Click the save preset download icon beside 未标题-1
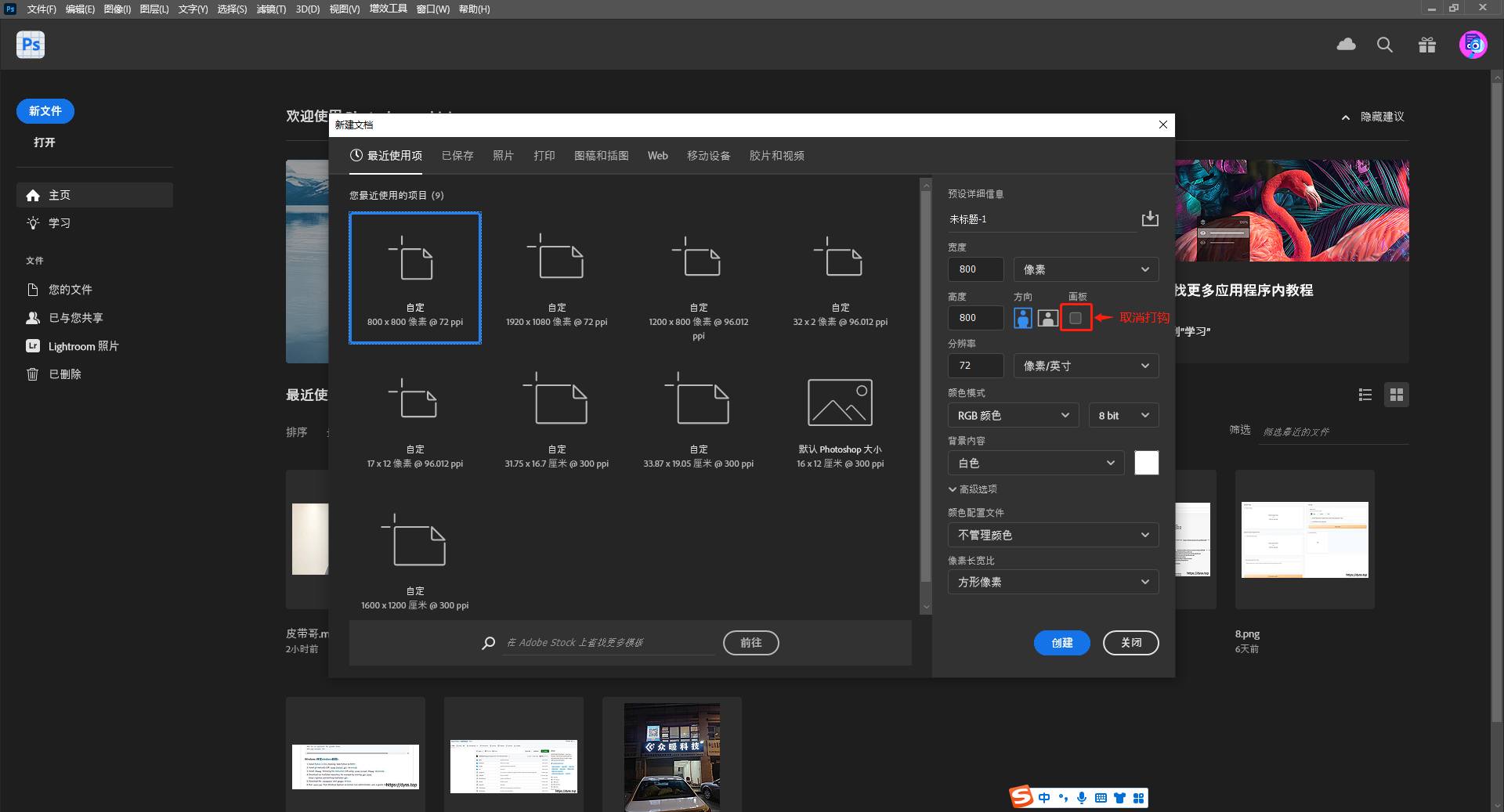1504x812 pixels. click(1149, 218)
